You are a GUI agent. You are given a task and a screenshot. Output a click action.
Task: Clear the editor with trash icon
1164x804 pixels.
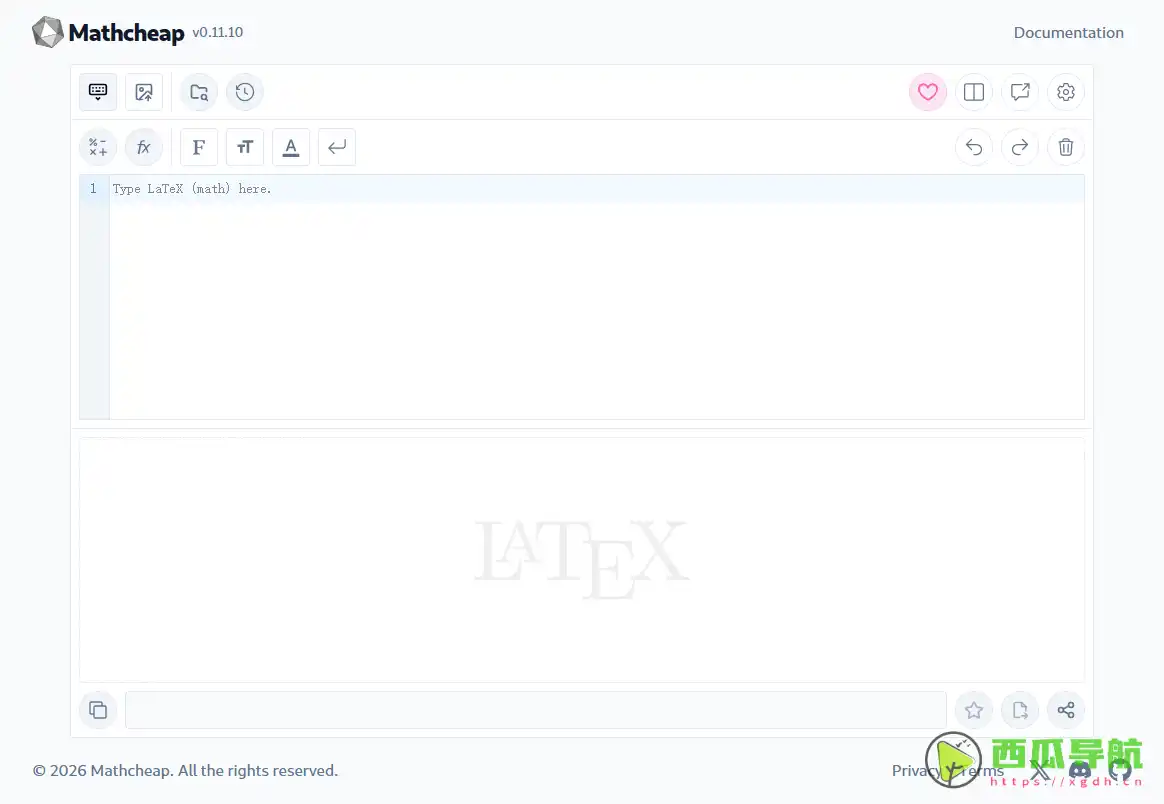click(1066, 147)
